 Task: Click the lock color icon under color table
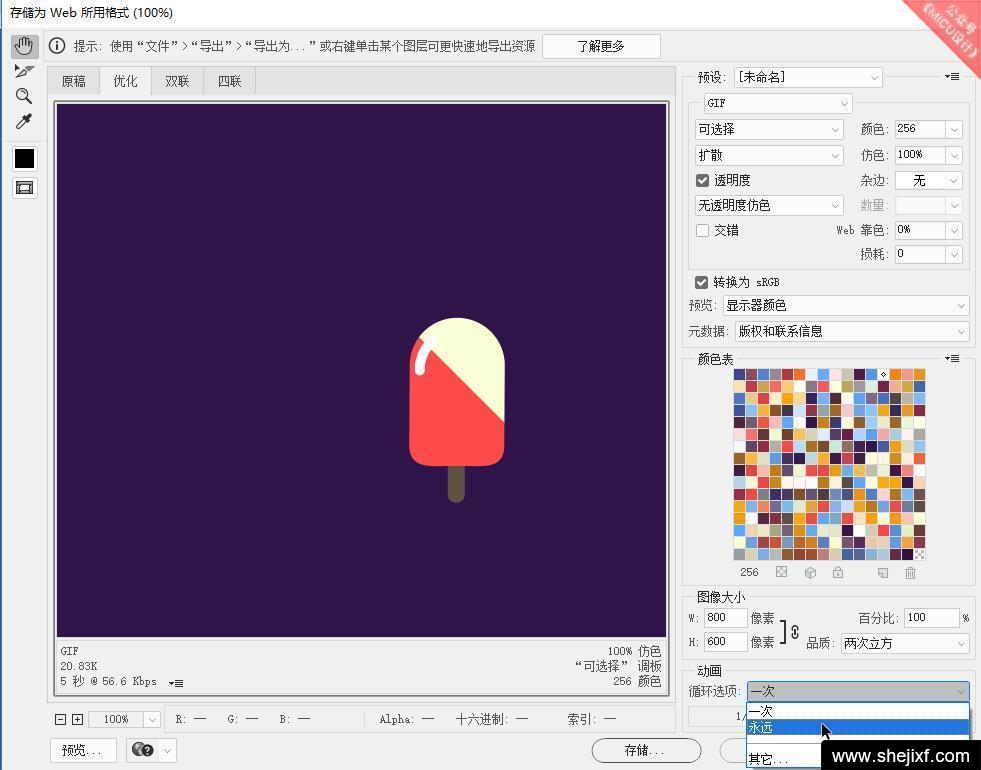(x=838, y=573)
